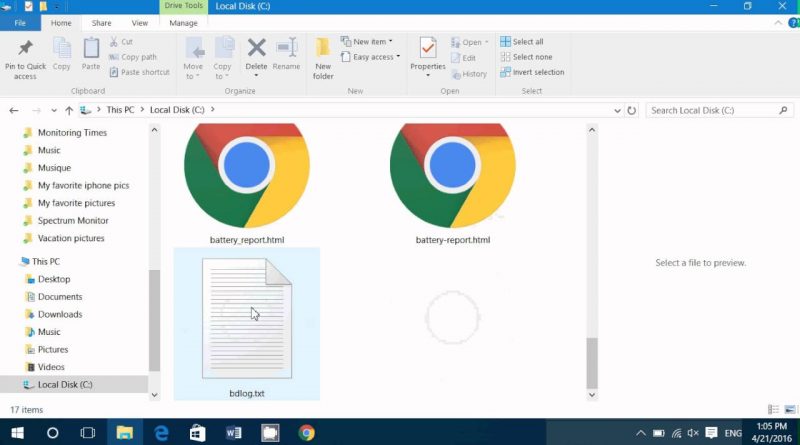Select the battery-report.html Chrome file
This screenshot has width=800, height=445.
[x=453, y=184]
